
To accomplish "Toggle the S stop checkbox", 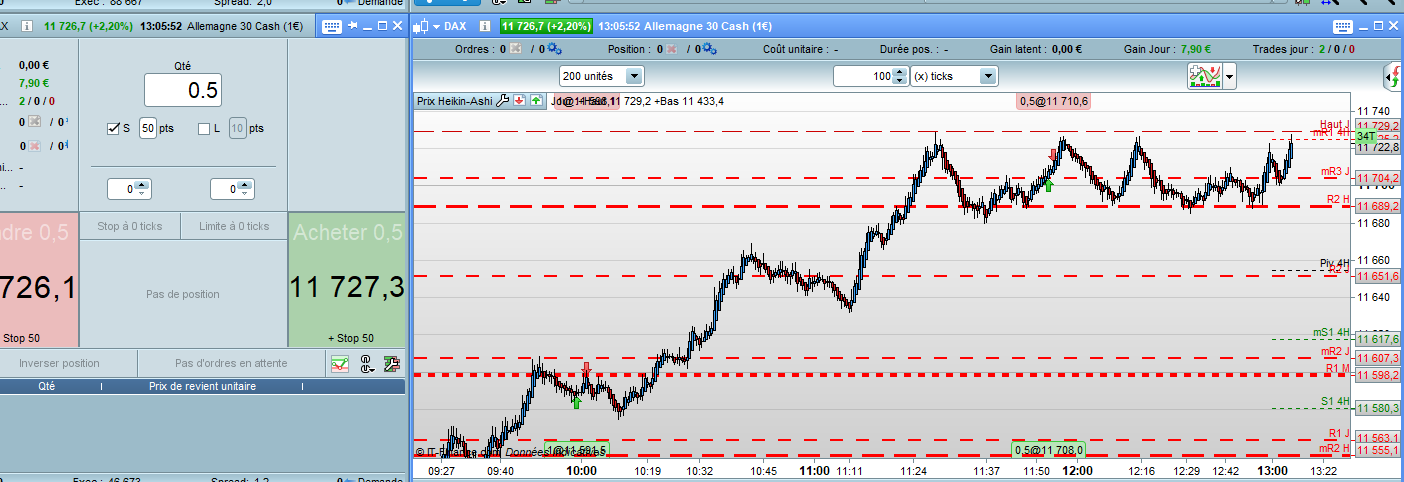I will [x=113, y=128].
